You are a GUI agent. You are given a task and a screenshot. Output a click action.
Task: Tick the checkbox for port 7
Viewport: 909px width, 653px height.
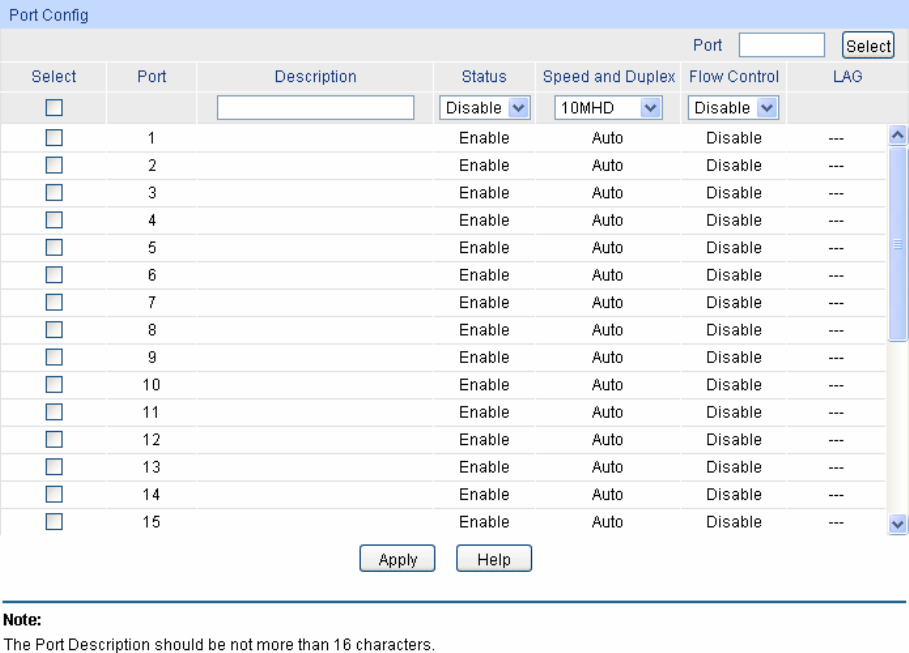54,303
